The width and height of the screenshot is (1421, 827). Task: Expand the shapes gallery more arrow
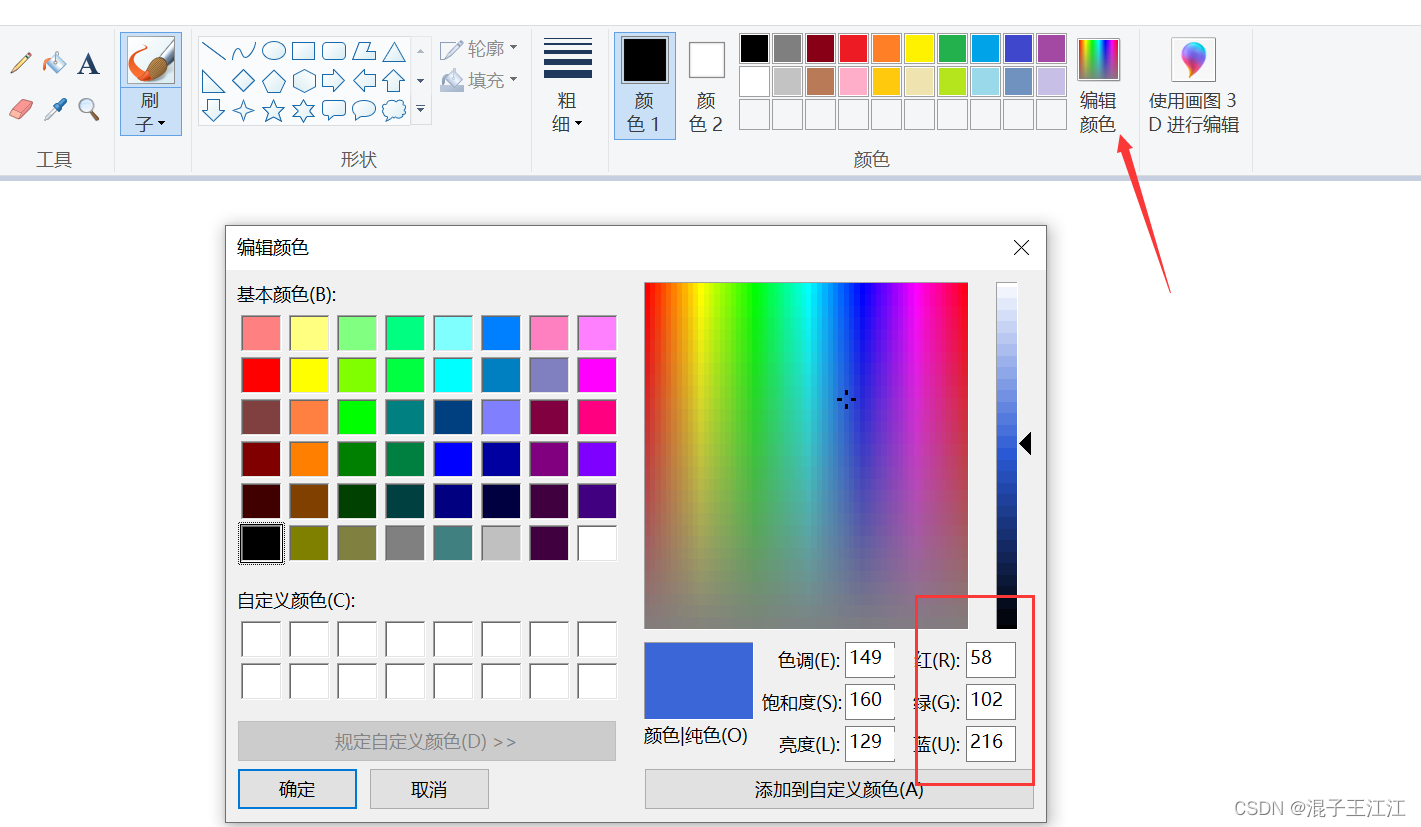pos(421,108)
